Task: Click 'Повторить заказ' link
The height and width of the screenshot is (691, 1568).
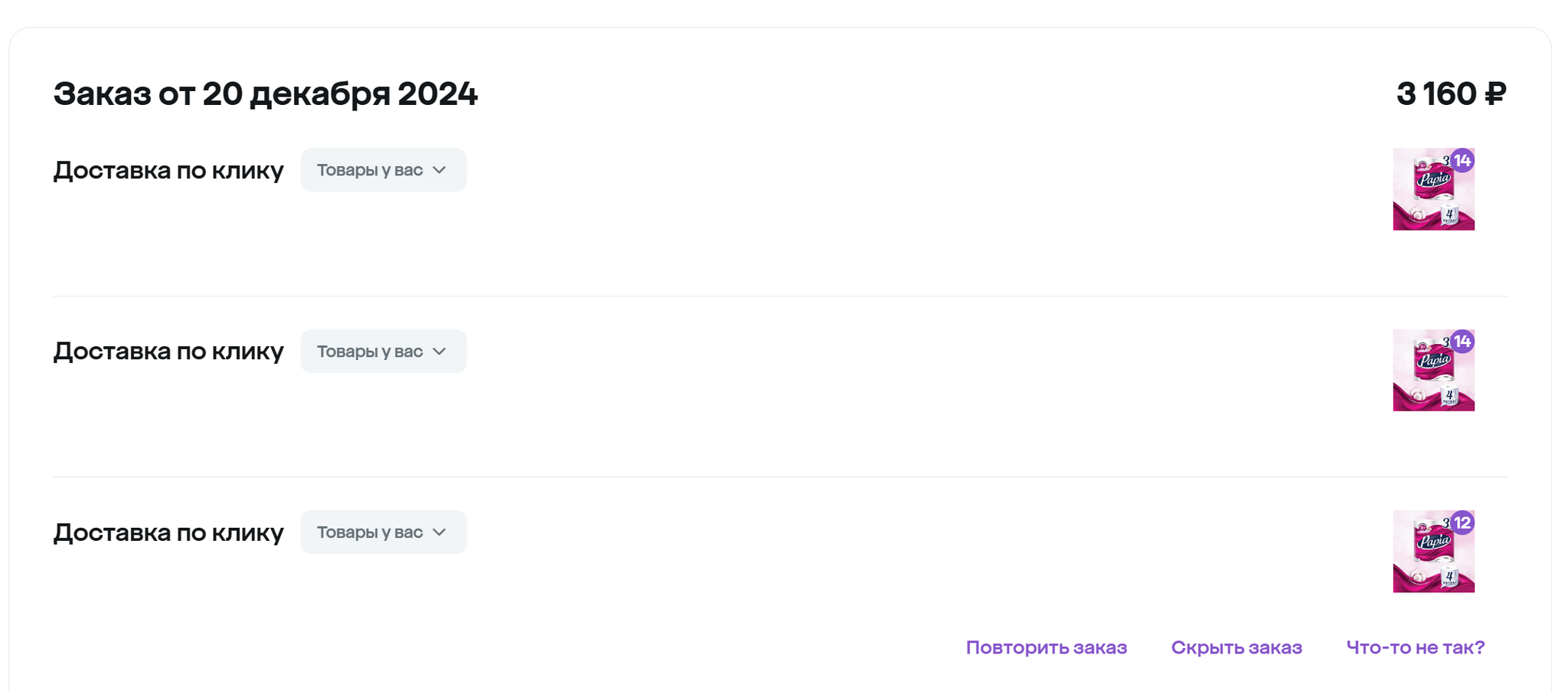Action: click(1046, 647)
